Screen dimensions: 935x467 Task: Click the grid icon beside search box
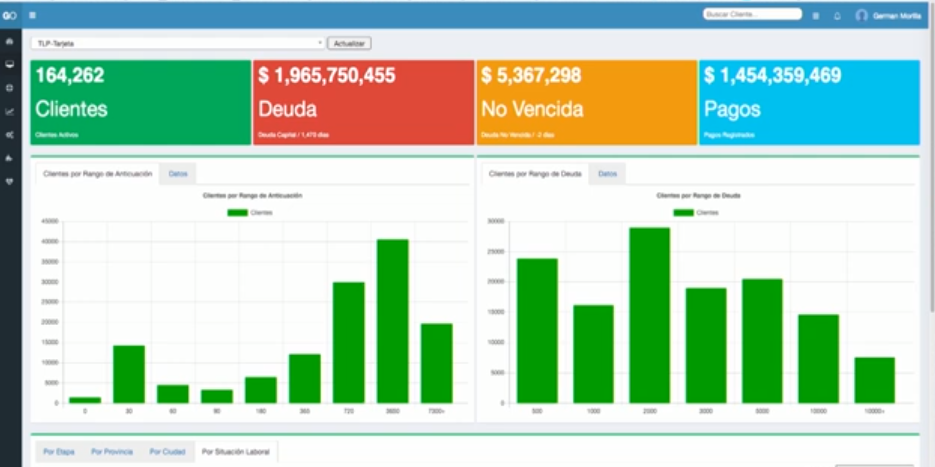point(816,16)
